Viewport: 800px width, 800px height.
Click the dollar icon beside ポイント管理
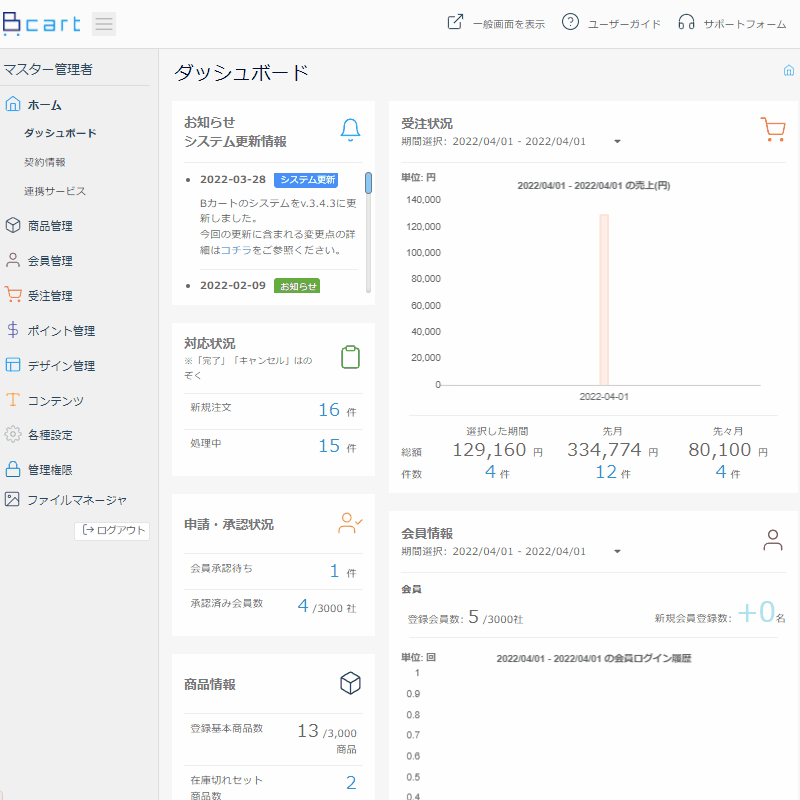coord(13,330)
